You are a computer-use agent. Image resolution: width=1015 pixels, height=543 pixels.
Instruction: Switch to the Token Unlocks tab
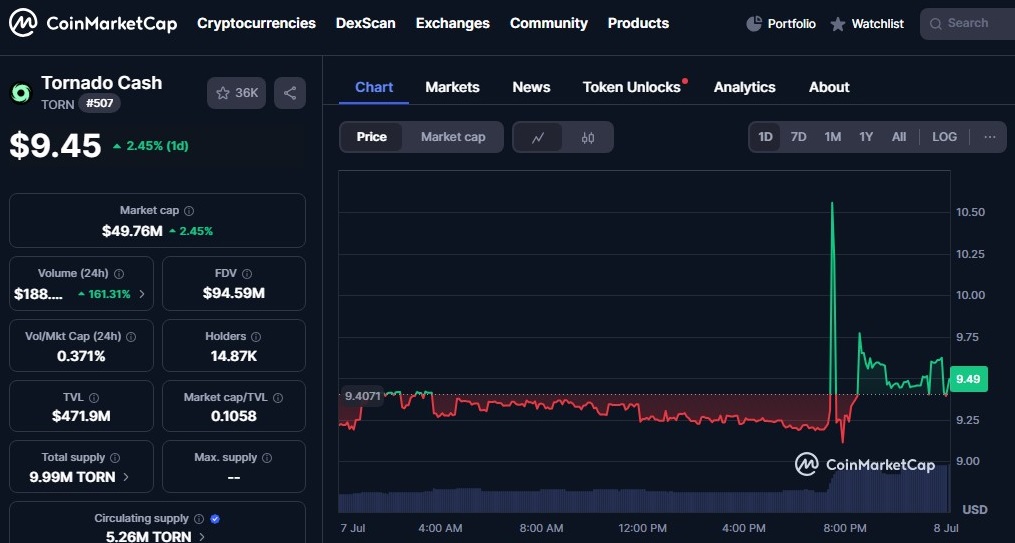pyautogui.click(x=632, y=87)
